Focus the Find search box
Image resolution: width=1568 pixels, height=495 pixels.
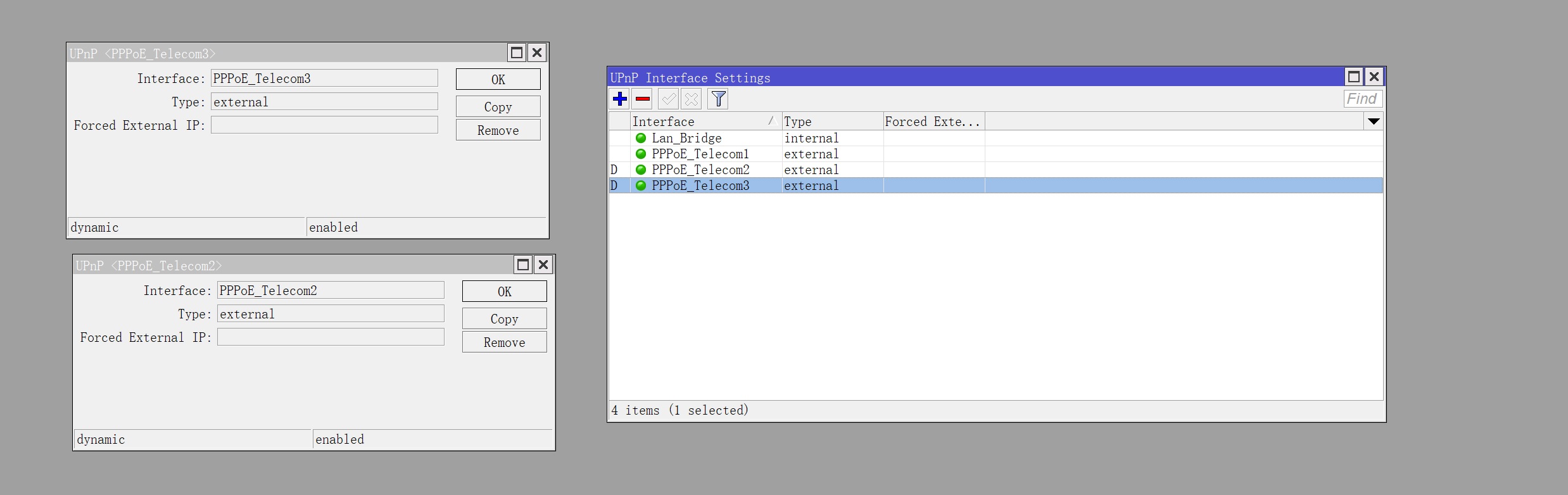pos(1363,99)
